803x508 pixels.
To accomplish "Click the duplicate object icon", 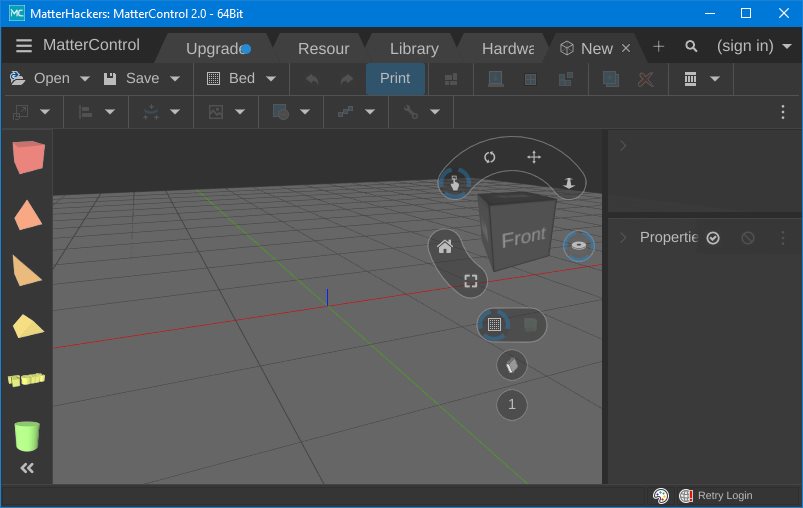I will (611, 79).
